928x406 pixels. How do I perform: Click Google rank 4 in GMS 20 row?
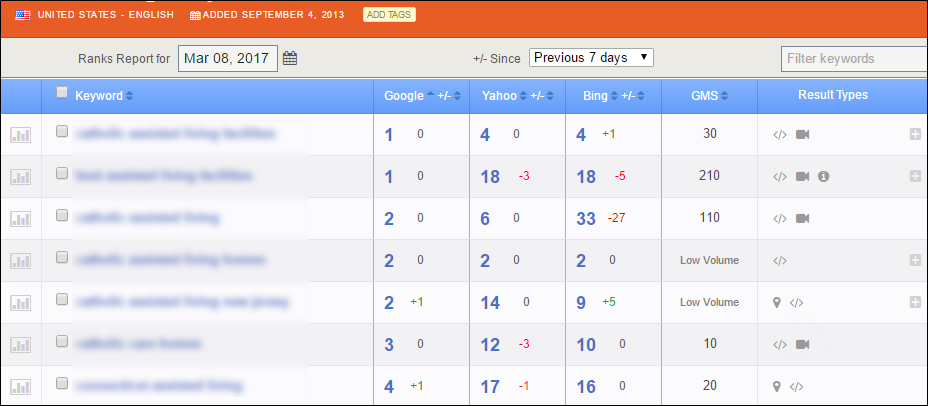(x=389, y=387)
